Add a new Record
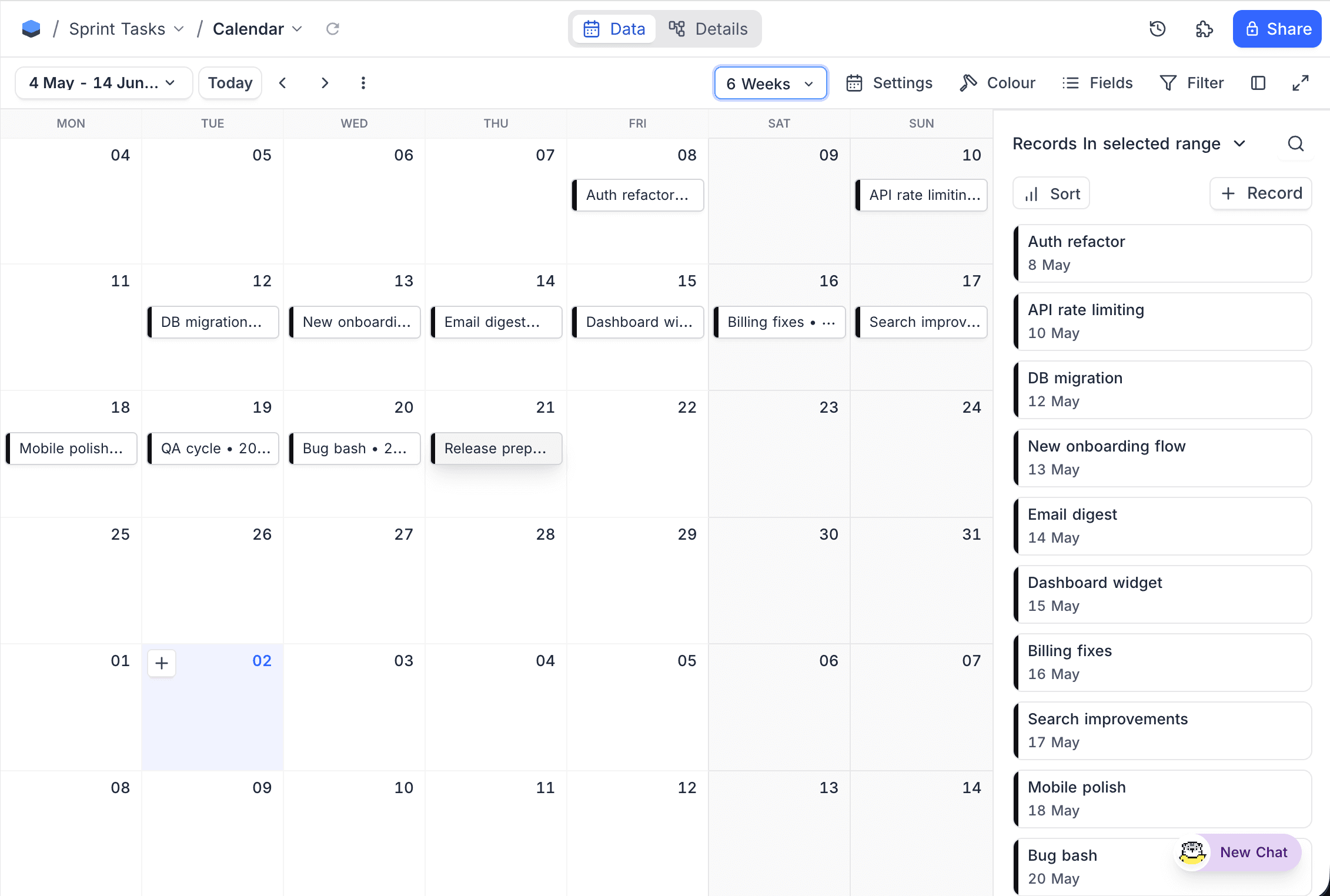 (1261, 193)
